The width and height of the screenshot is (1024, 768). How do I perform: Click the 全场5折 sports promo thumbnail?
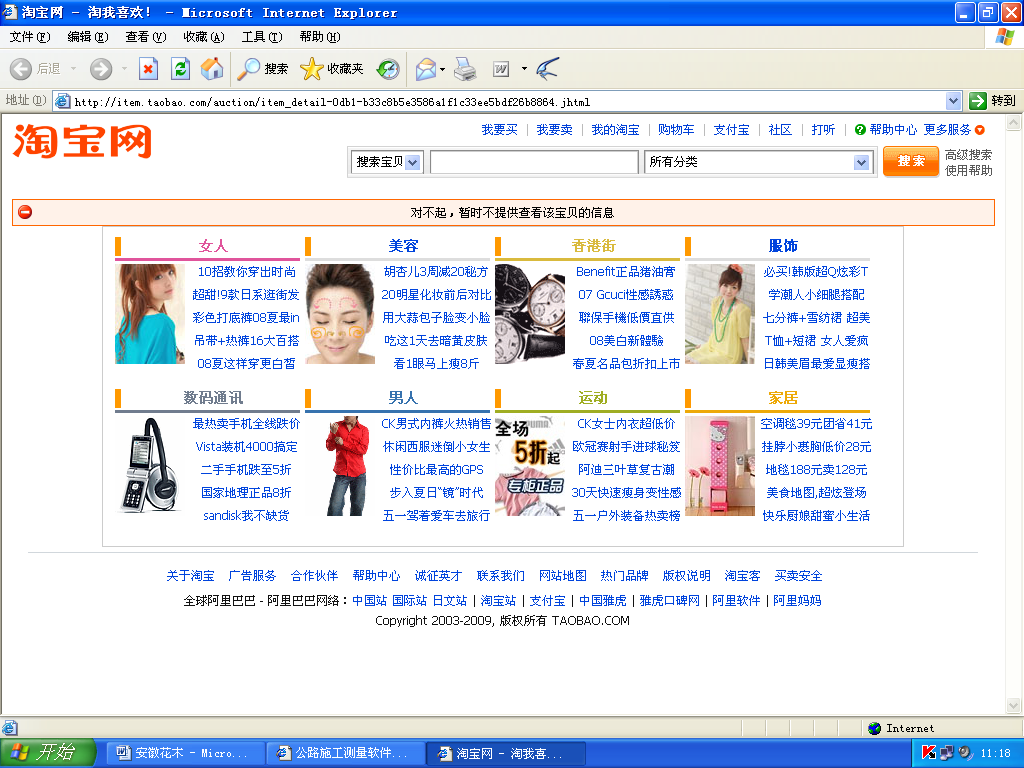530,466
